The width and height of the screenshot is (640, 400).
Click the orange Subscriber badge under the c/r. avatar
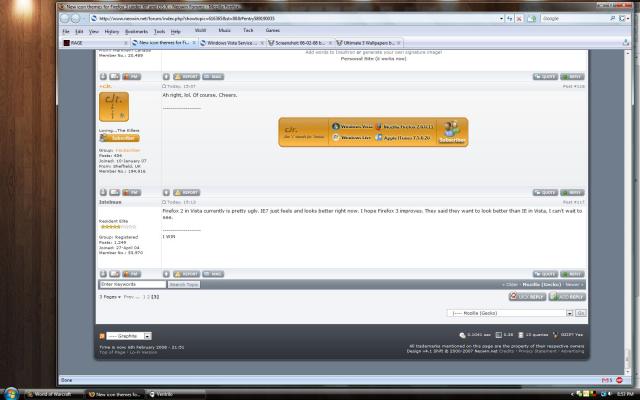click(x=119, y=138)
